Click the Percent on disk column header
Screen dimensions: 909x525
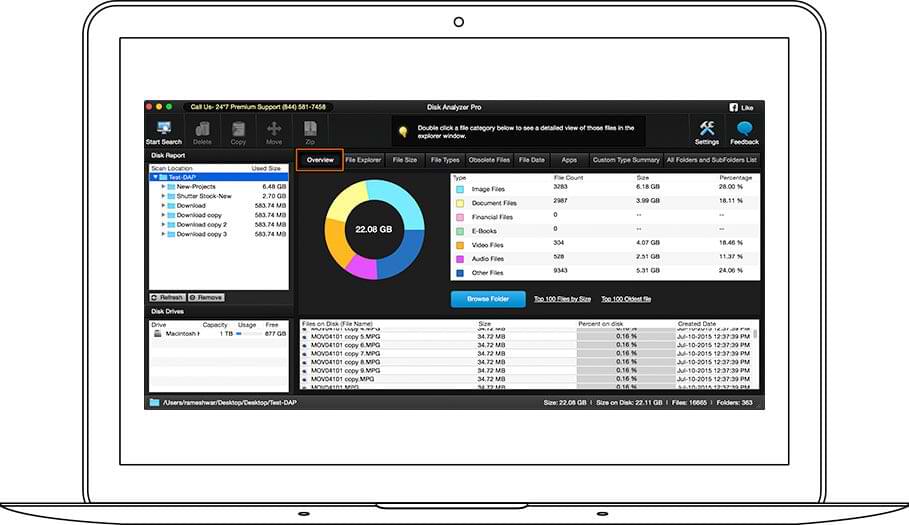pos(601,324)
